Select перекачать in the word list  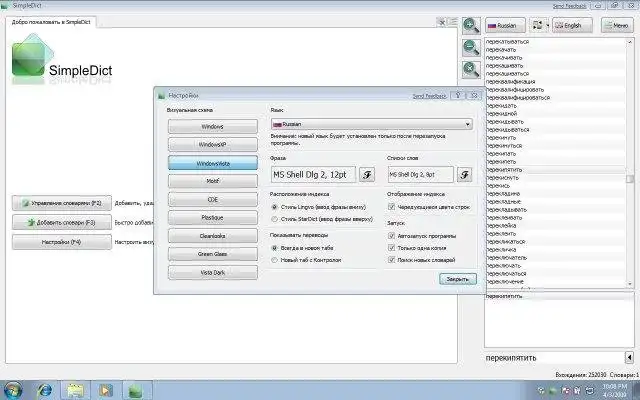556,50
